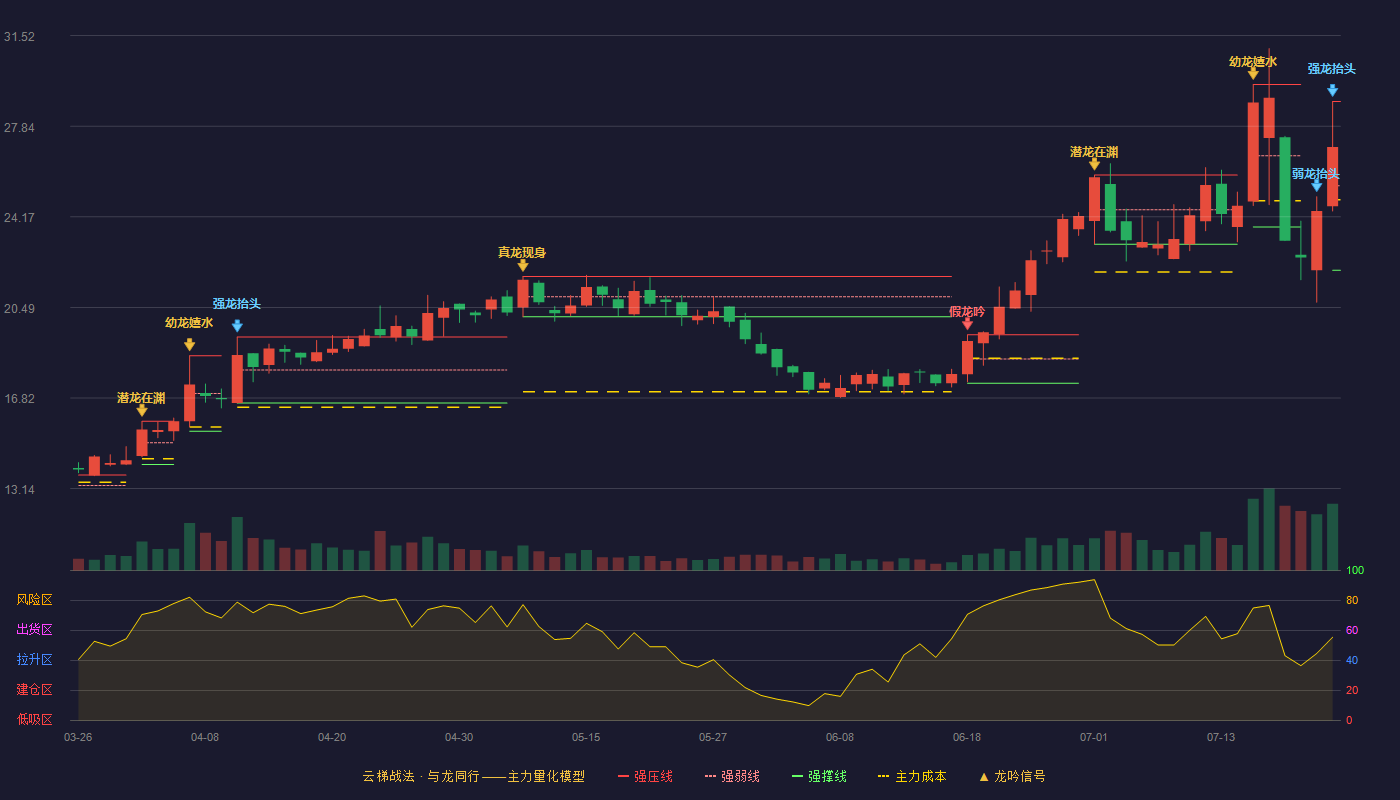Select the 建仓区 zone label

click(x=35, y=690)
